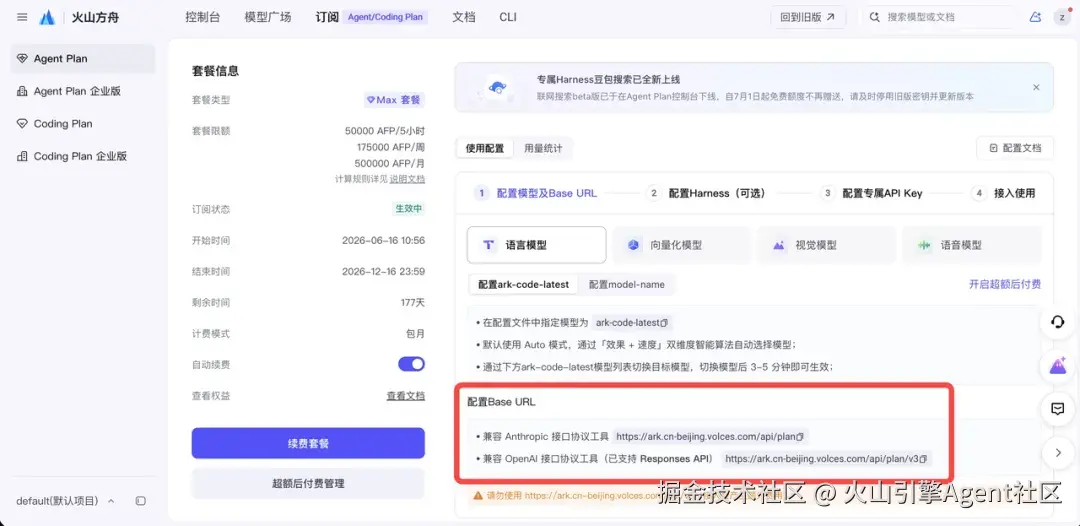Open the notification icon in header
The width and height of the screenshot is (1080, 526).
(x=1035, y=17)
